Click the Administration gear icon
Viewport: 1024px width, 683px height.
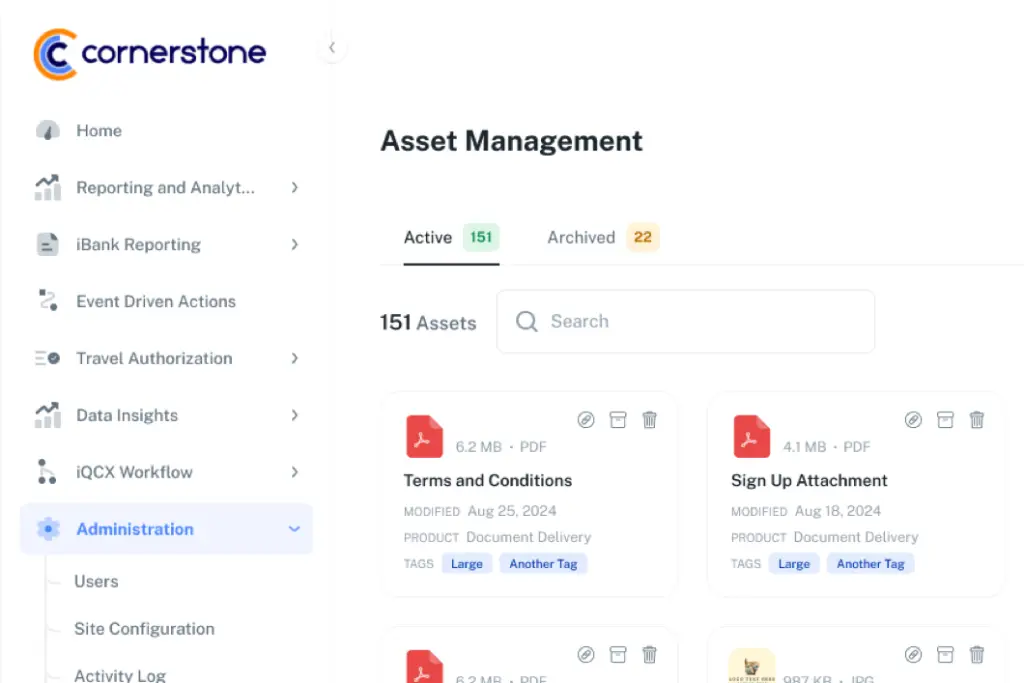click(x=48, y=528)
